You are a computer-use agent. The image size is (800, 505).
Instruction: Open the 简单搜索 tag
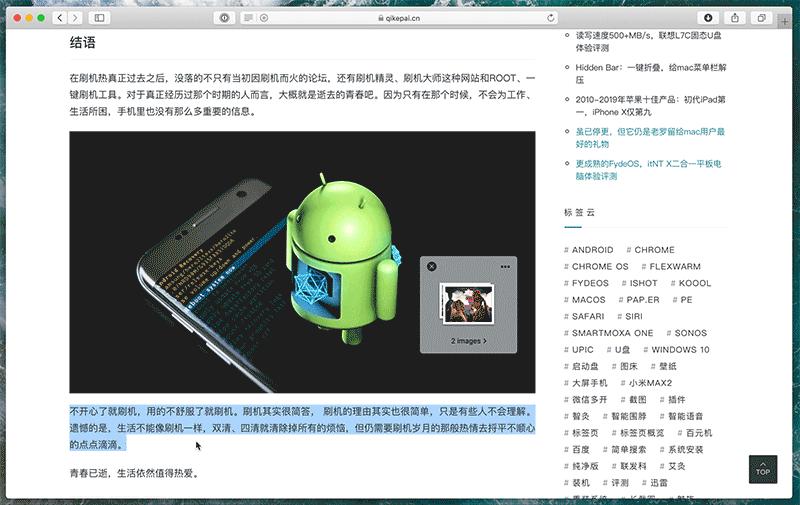click(x=624, y=450)
